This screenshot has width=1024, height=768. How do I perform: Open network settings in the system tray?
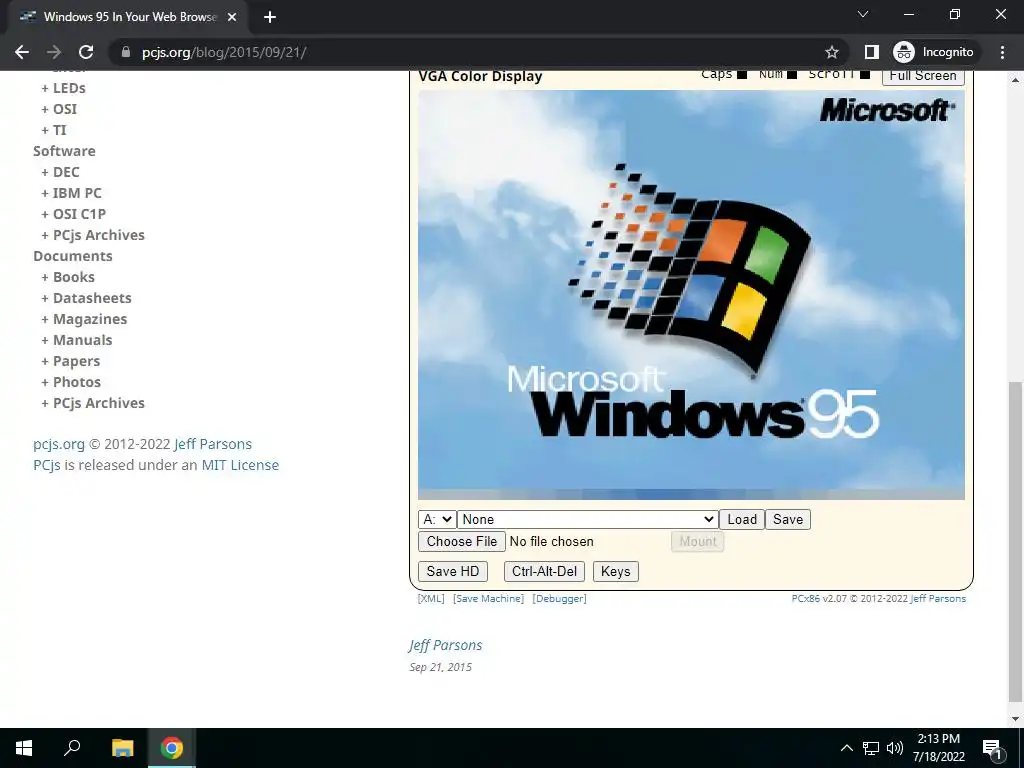click(871, 748)
